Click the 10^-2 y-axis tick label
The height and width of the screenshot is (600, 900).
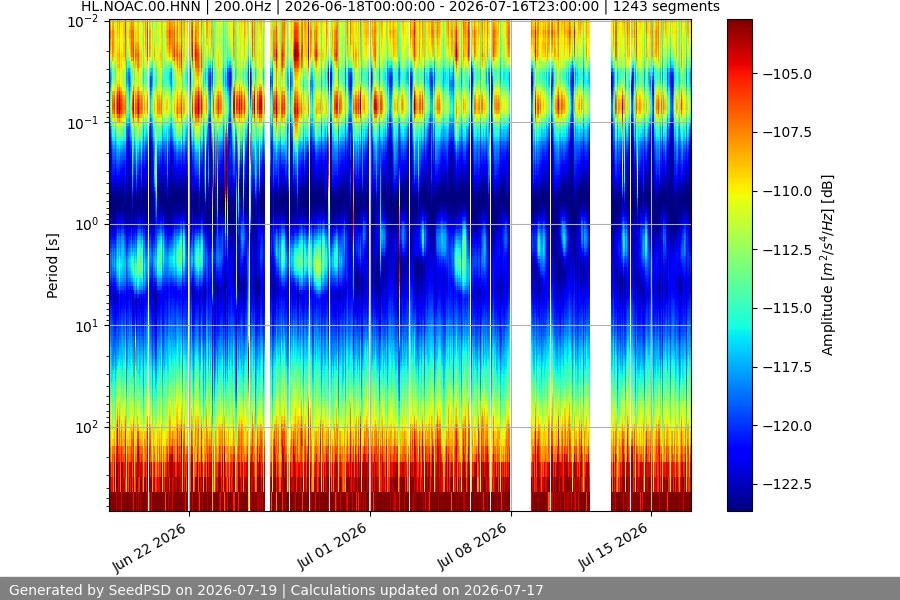(x=83, y=22)
